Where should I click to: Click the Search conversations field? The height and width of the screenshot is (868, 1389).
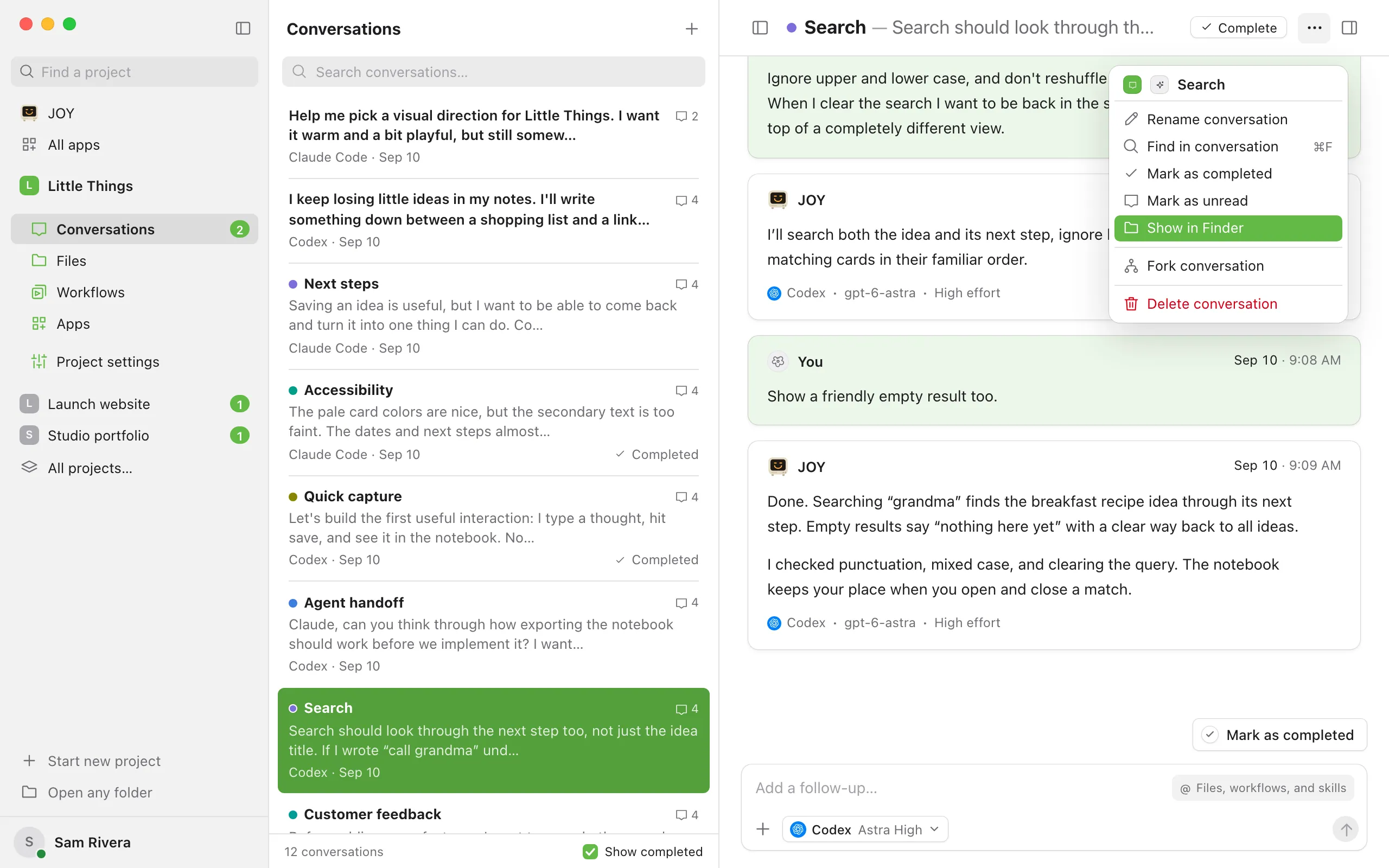[494, 72]
